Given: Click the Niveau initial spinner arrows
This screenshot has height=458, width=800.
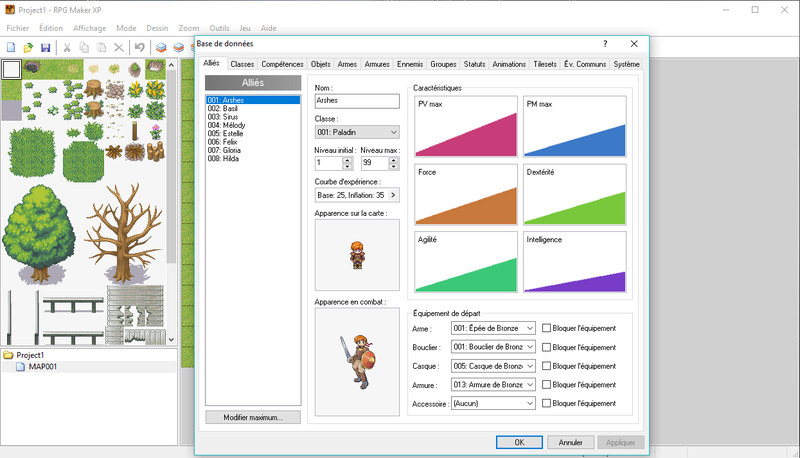Looking at the screenshot, I should pos(347,163).
